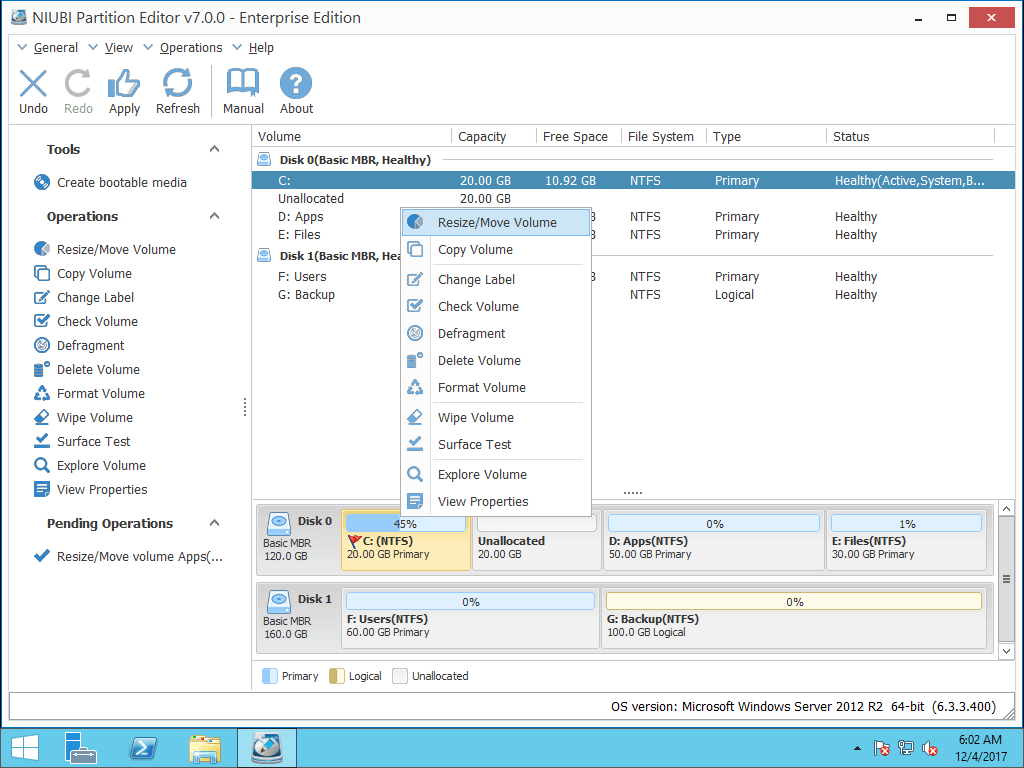Screen dimensions: 1024x768
Task: Click sidebar Defragment icon
Action: click(42, 345)
